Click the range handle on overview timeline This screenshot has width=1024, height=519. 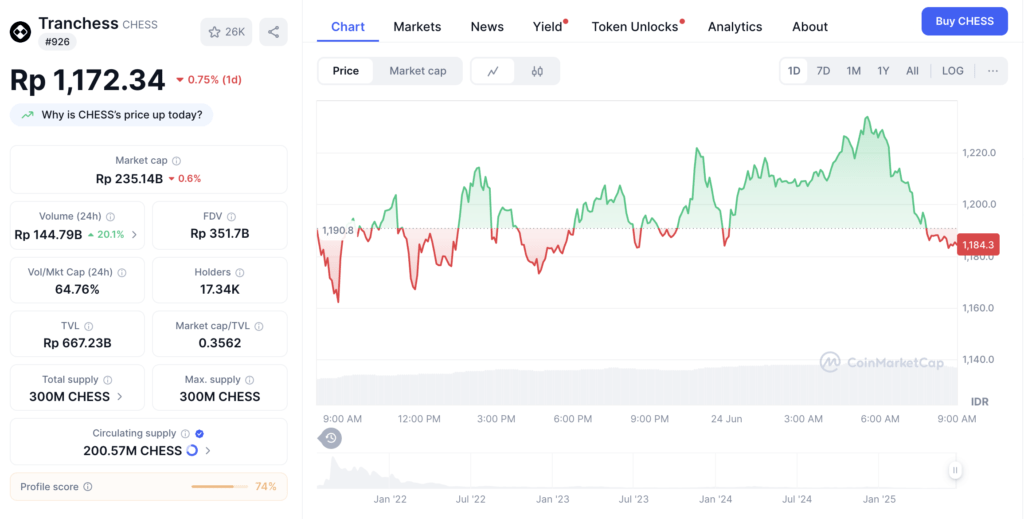pos(955,470)
